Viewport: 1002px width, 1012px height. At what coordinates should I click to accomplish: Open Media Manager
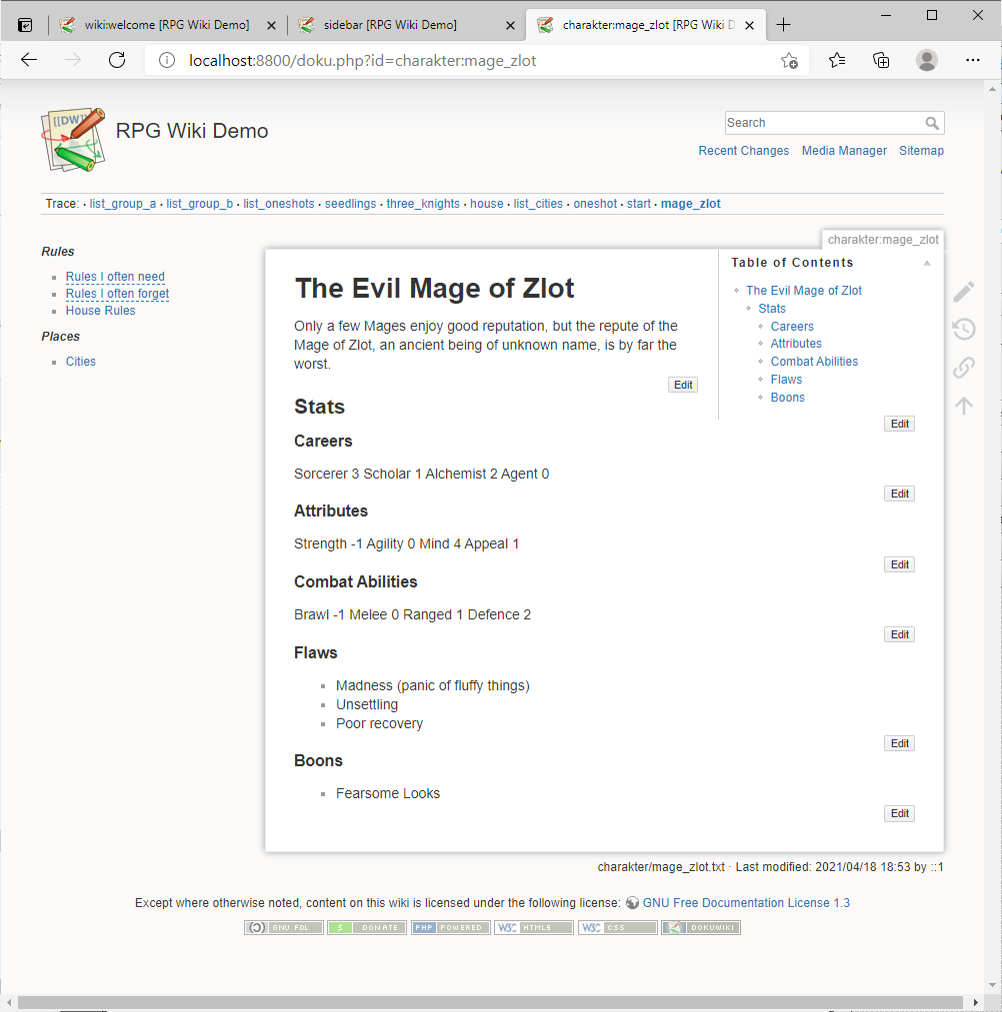[844, 150]
